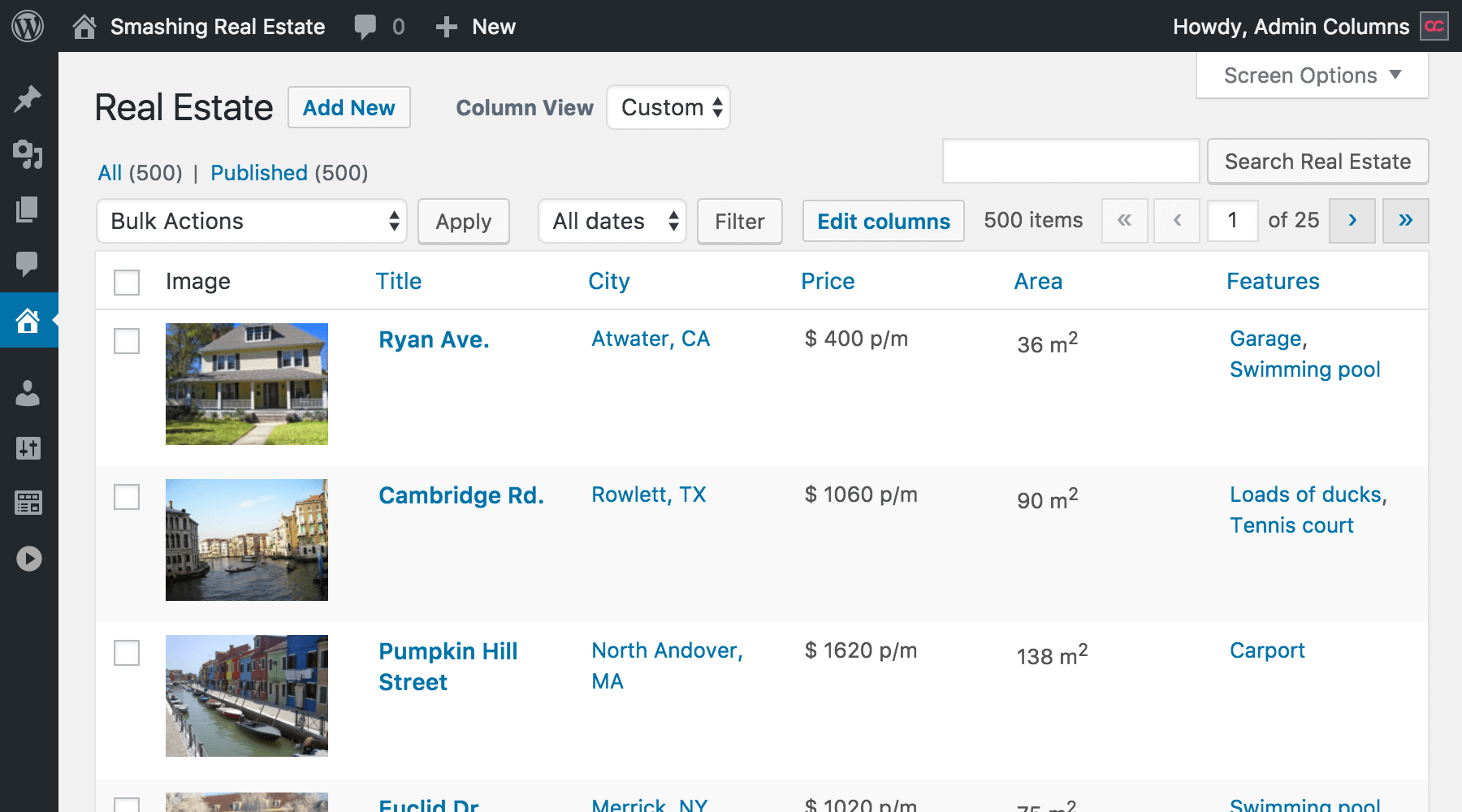Select the Real Estate house icon
The image size is (1462, 812).
click(x=28, y=320)
